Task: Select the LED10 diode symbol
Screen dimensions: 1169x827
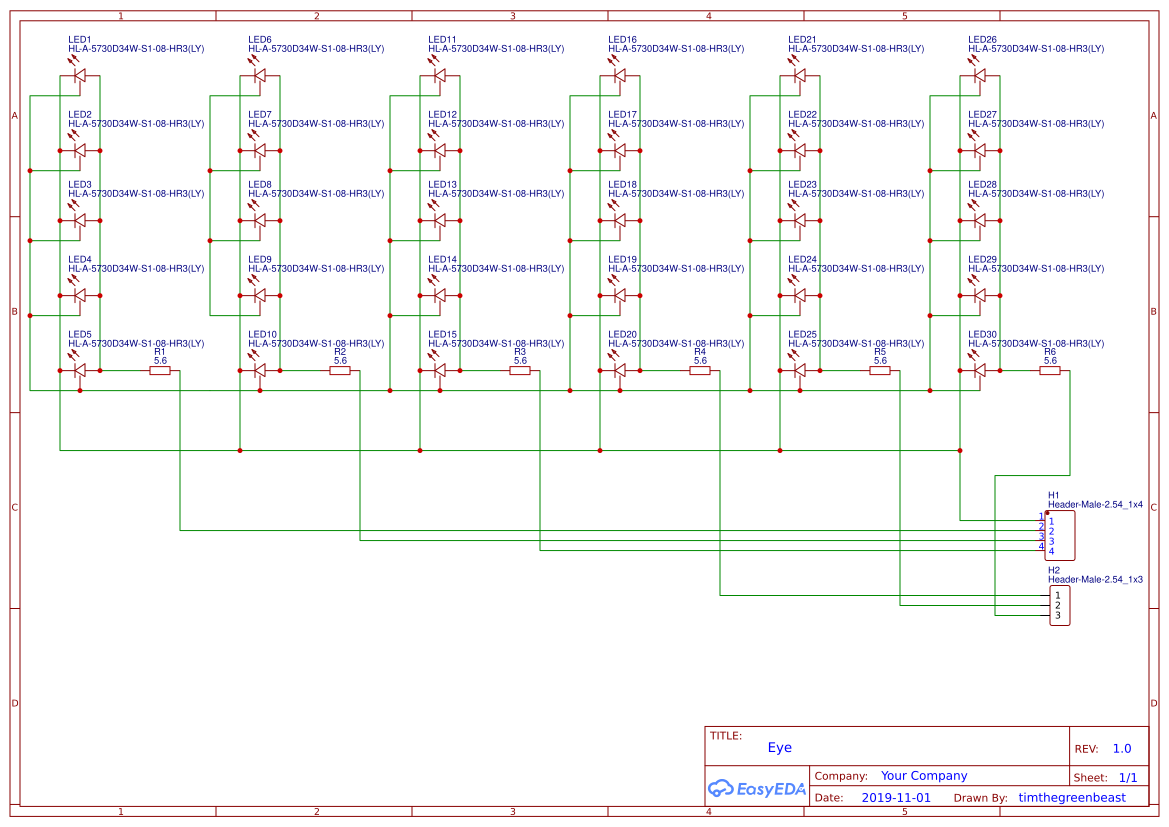Action: [x=260, y=369]
